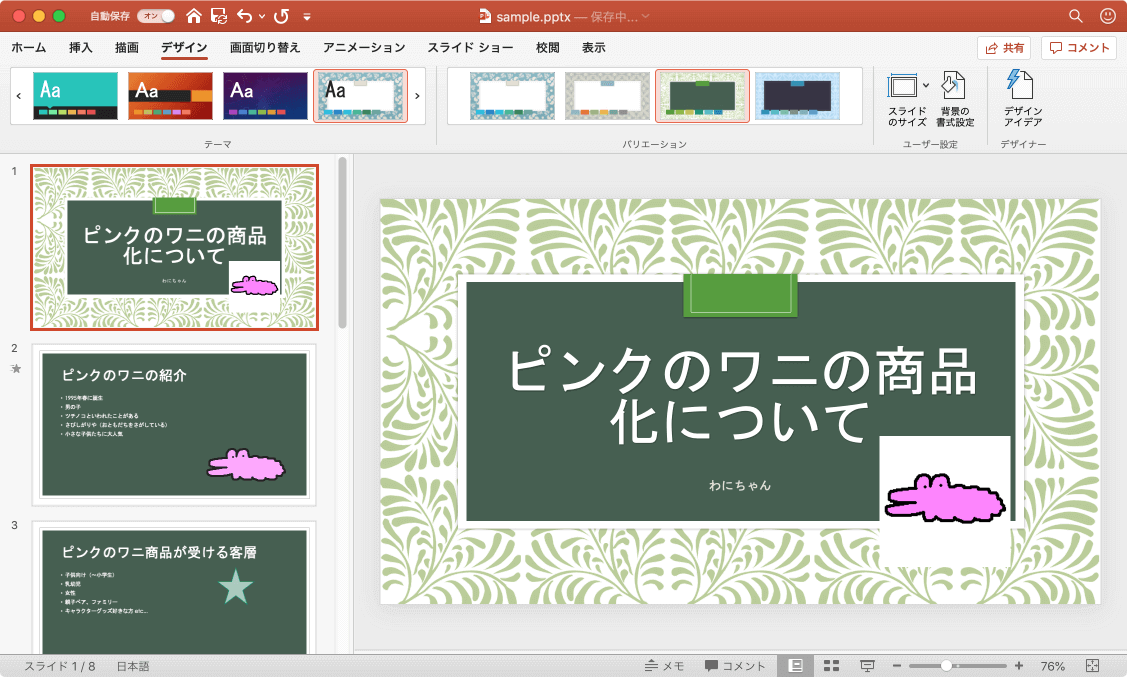Toggle the メモ notes pane
The width and height of the screenshot is (1127, 677).
[x=664, y=666]
